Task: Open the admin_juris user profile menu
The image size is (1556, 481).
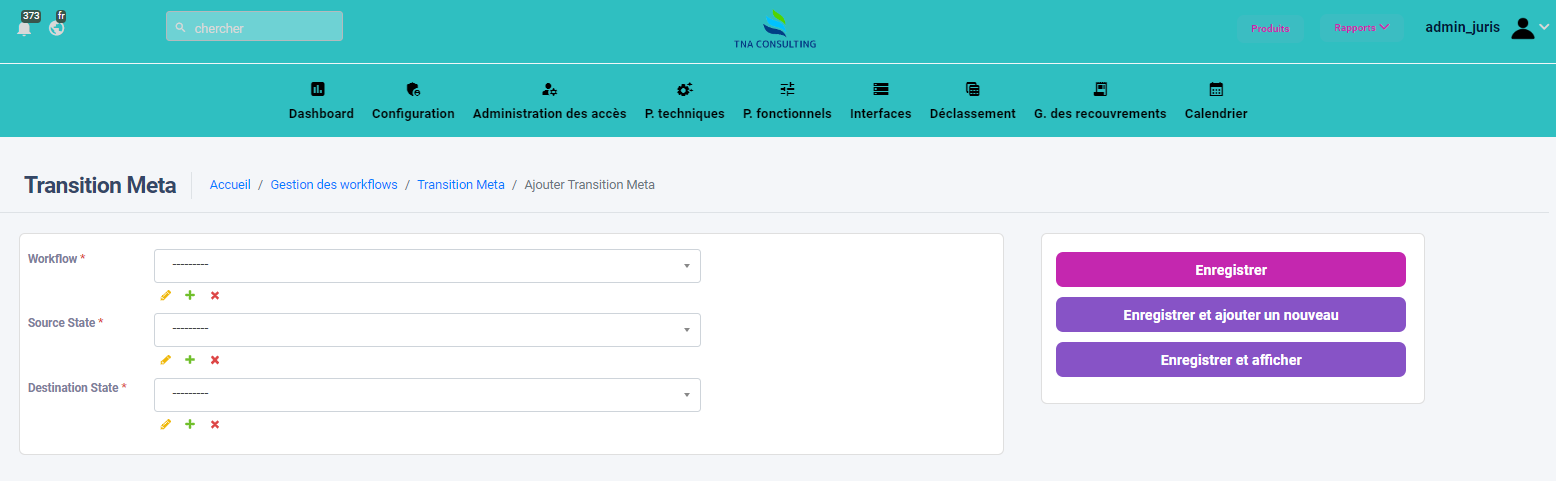Action: (x=1486, y=28)
